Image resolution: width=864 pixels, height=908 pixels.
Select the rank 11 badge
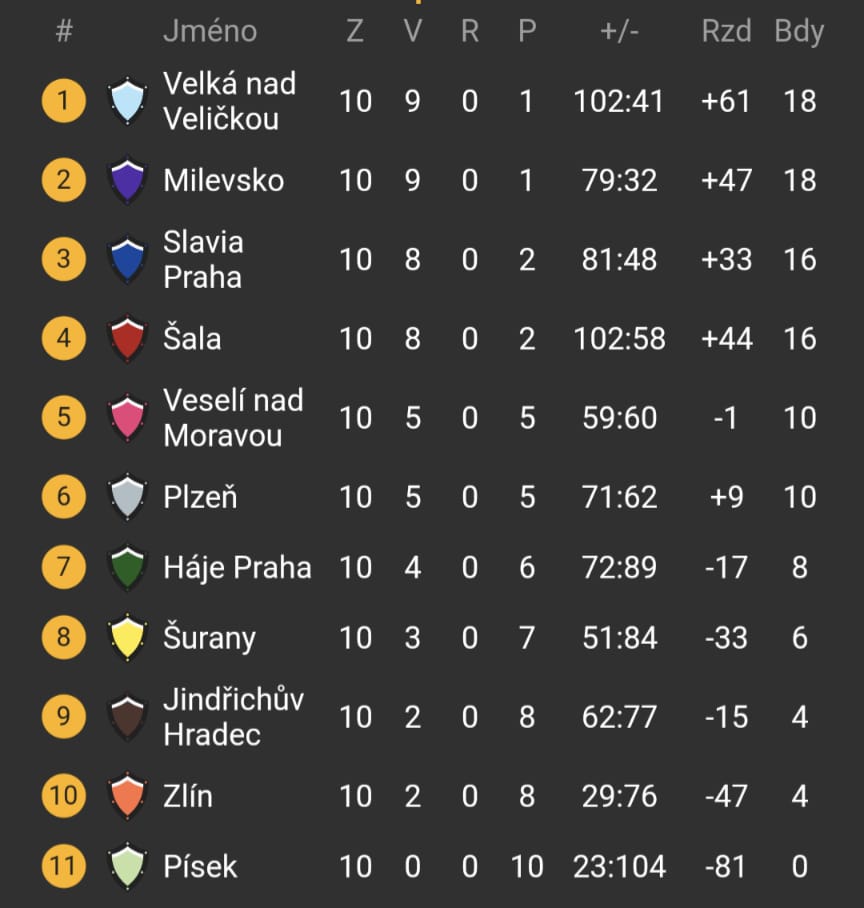[x=64, y=866]
